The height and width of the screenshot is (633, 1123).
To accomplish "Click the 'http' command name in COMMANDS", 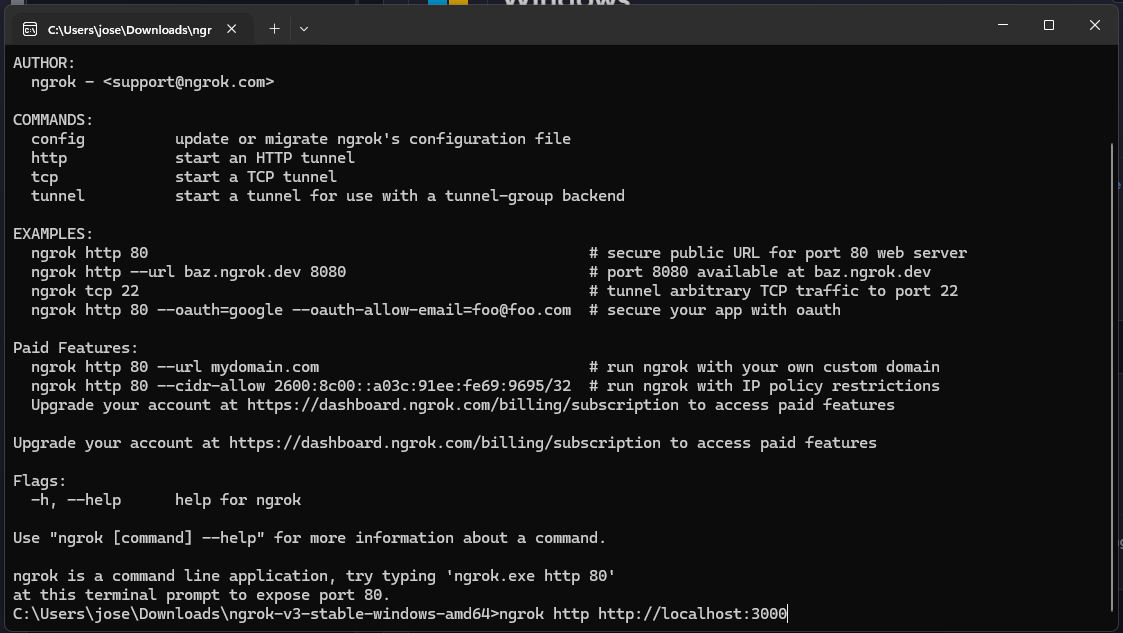I will (49, 158).
